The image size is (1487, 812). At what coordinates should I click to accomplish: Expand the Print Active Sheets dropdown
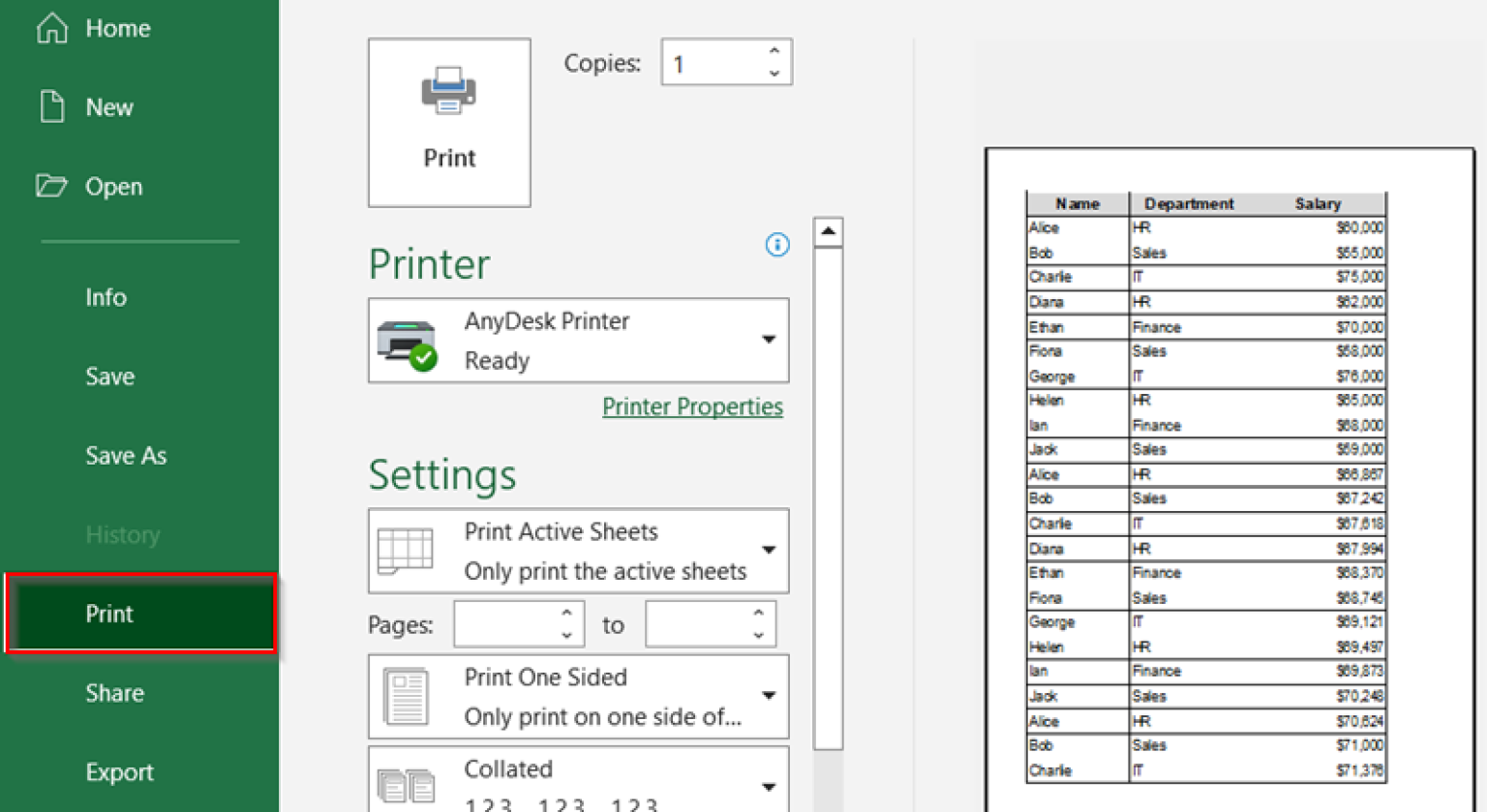coord(768,550)
